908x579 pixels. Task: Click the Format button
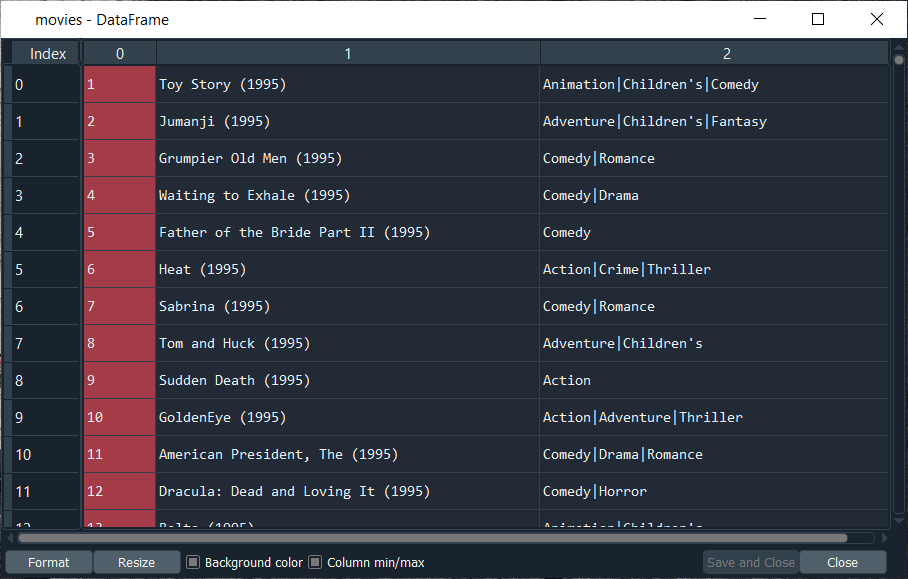pyautogui.click(x=48, y=562)
